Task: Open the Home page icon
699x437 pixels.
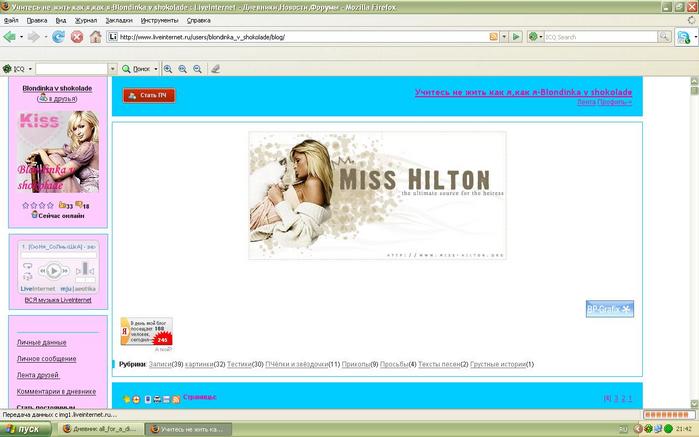Action: 95,37
